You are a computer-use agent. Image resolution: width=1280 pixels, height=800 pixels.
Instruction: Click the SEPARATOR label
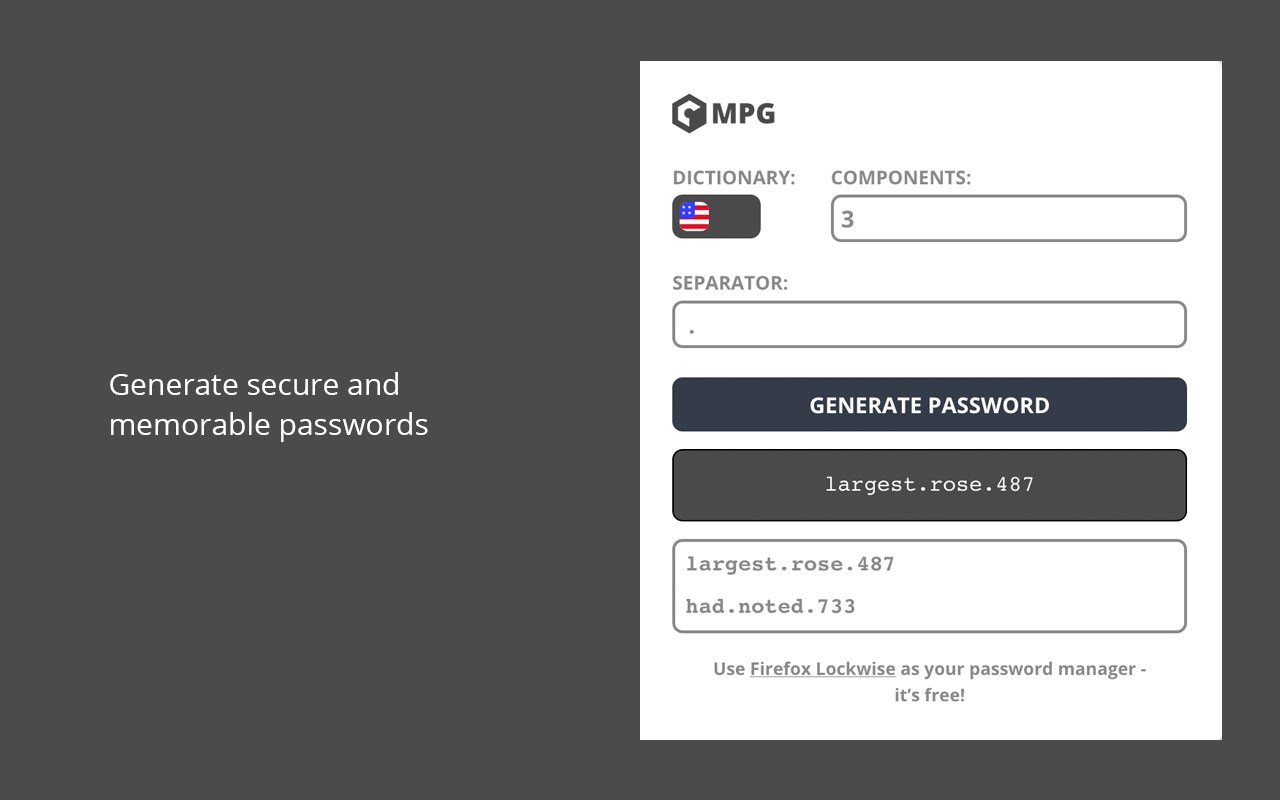[729, 283]
